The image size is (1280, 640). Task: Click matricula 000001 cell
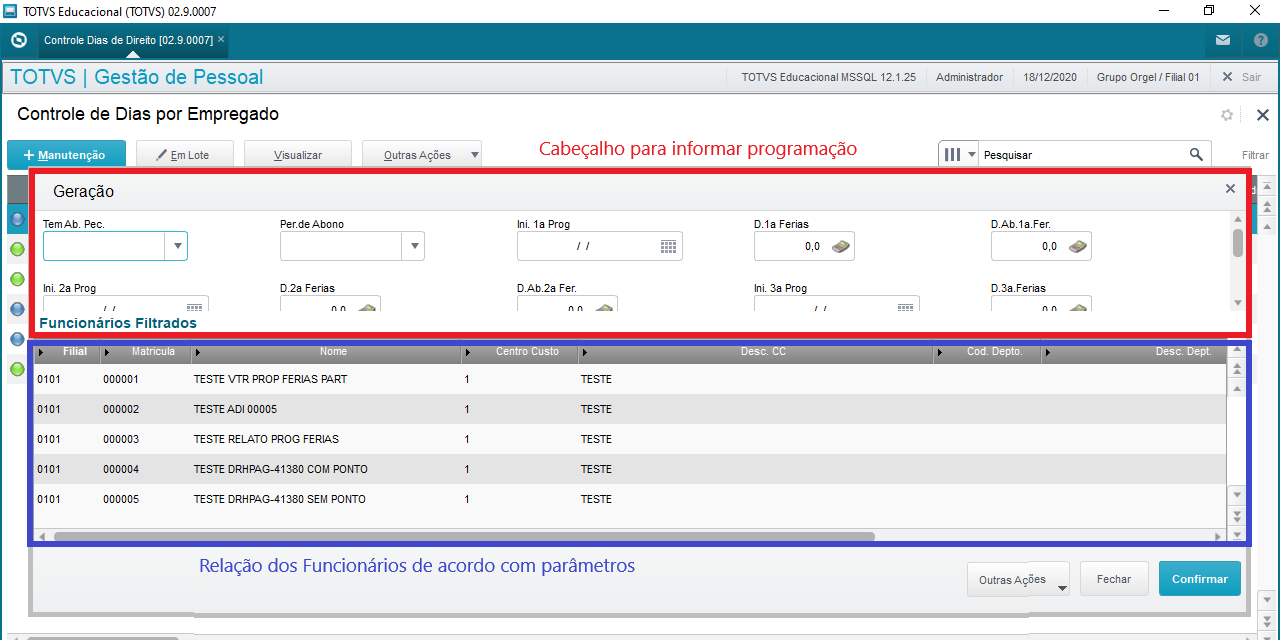121,380
